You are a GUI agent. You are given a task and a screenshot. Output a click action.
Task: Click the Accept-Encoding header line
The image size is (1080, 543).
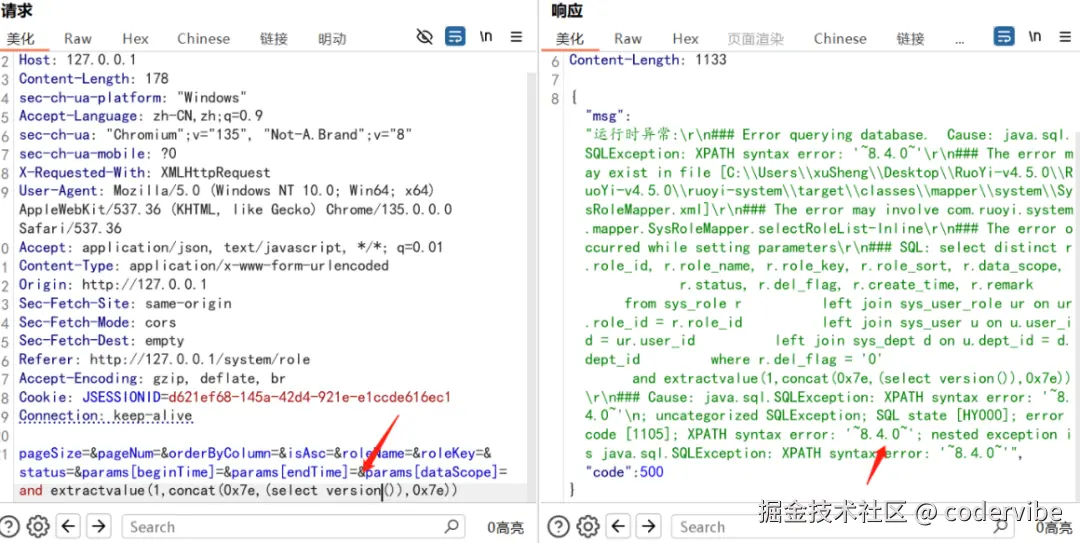coord(152,378)
